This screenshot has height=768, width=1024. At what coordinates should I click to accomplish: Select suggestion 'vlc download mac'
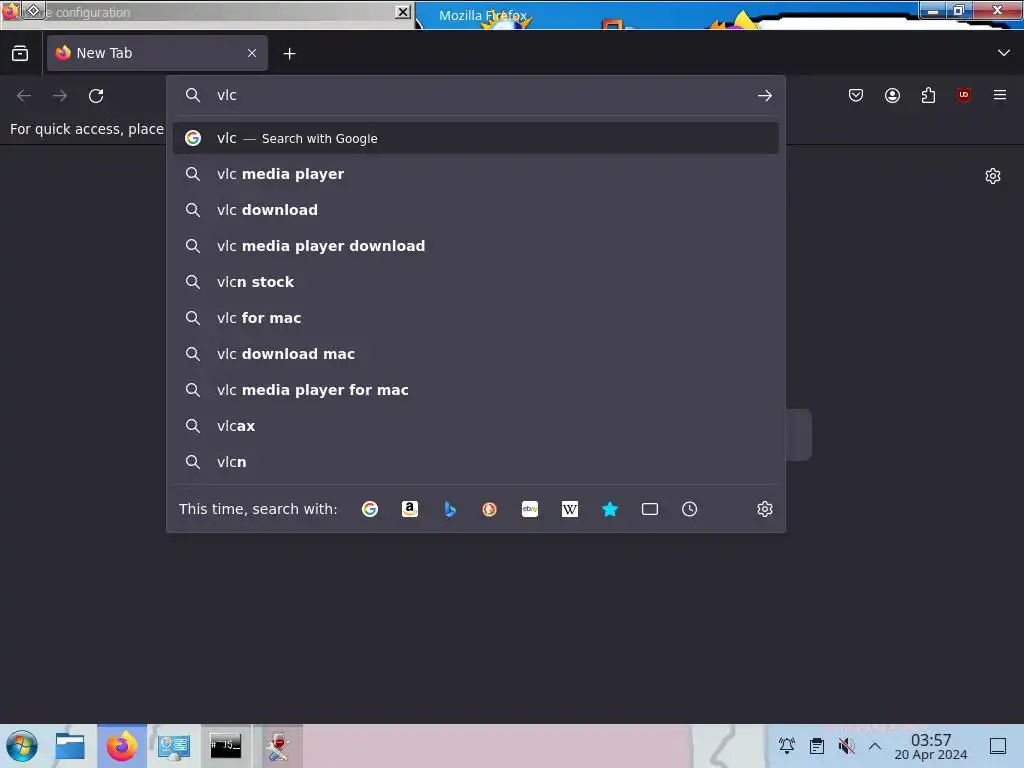click(x=475, y=353)
